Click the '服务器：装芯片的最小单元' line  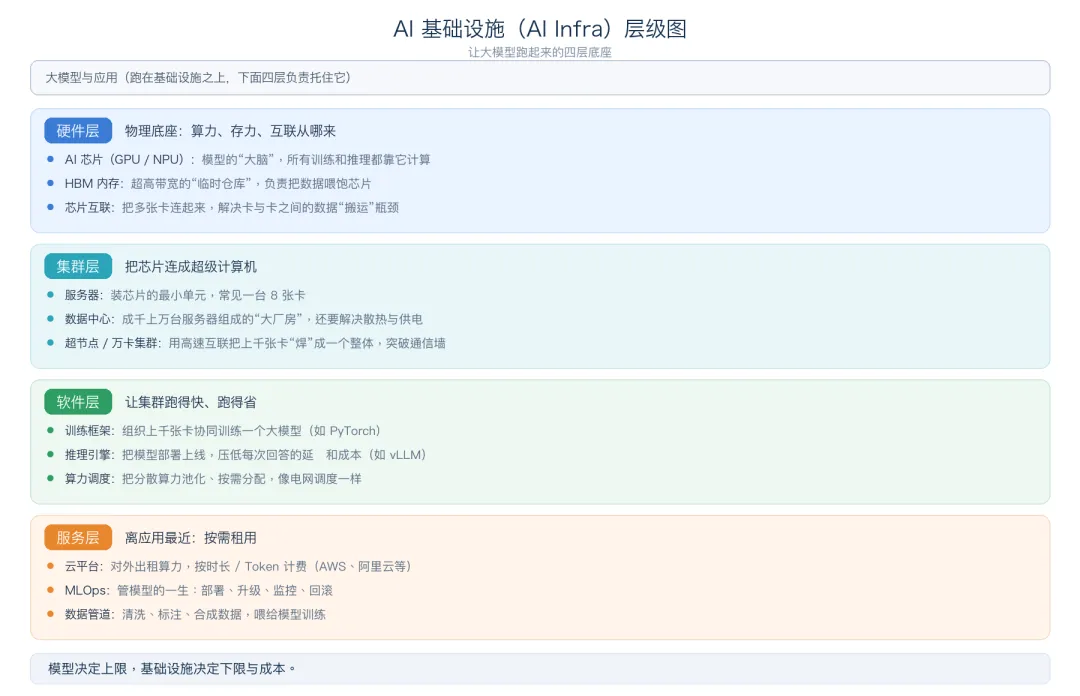(x=185, y=296)
